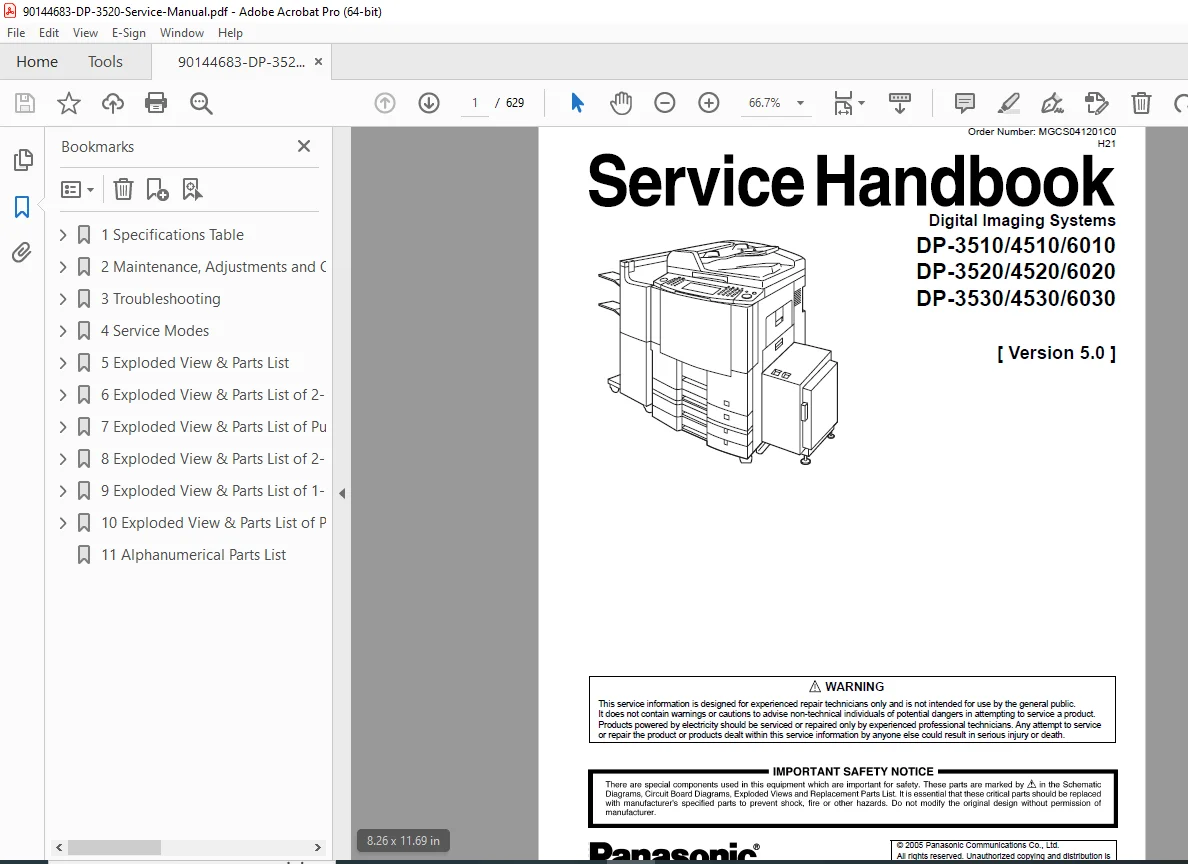
Task: Click the scrolling mode keyboard icon
Action: [899, 103]
